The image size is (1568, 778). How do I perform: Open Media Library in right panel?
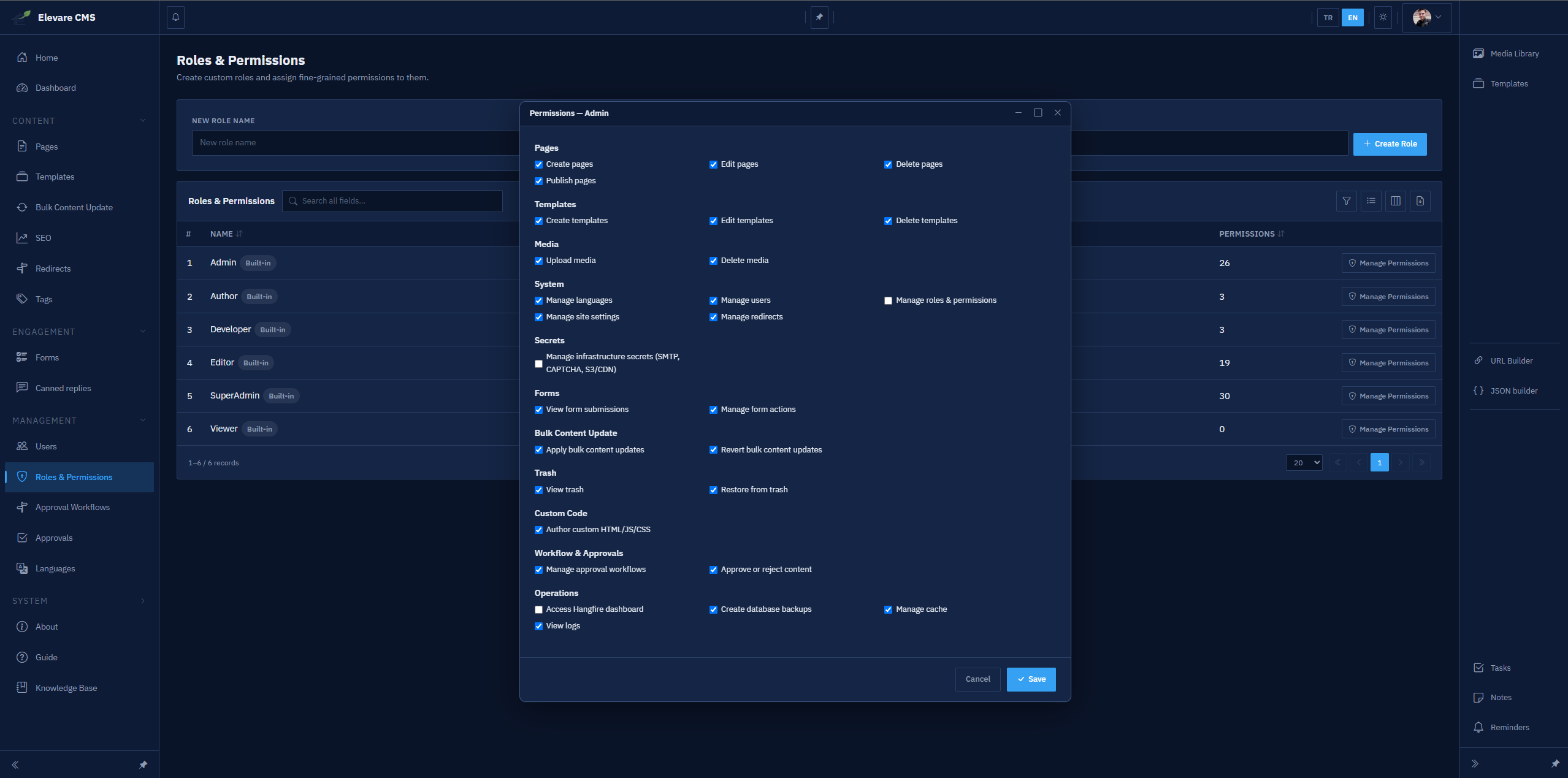(1506, 53)
